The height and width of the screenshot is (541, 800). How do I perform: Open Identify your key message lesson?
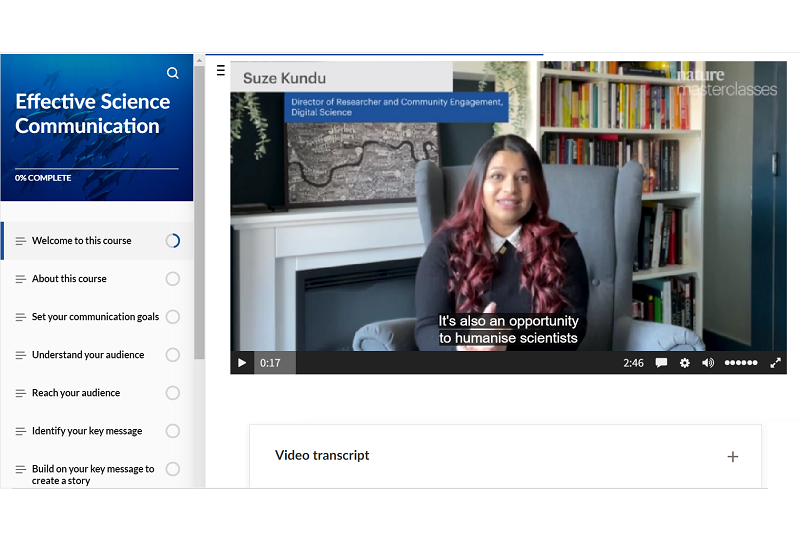pyautogui.click(x=97, y=431)
